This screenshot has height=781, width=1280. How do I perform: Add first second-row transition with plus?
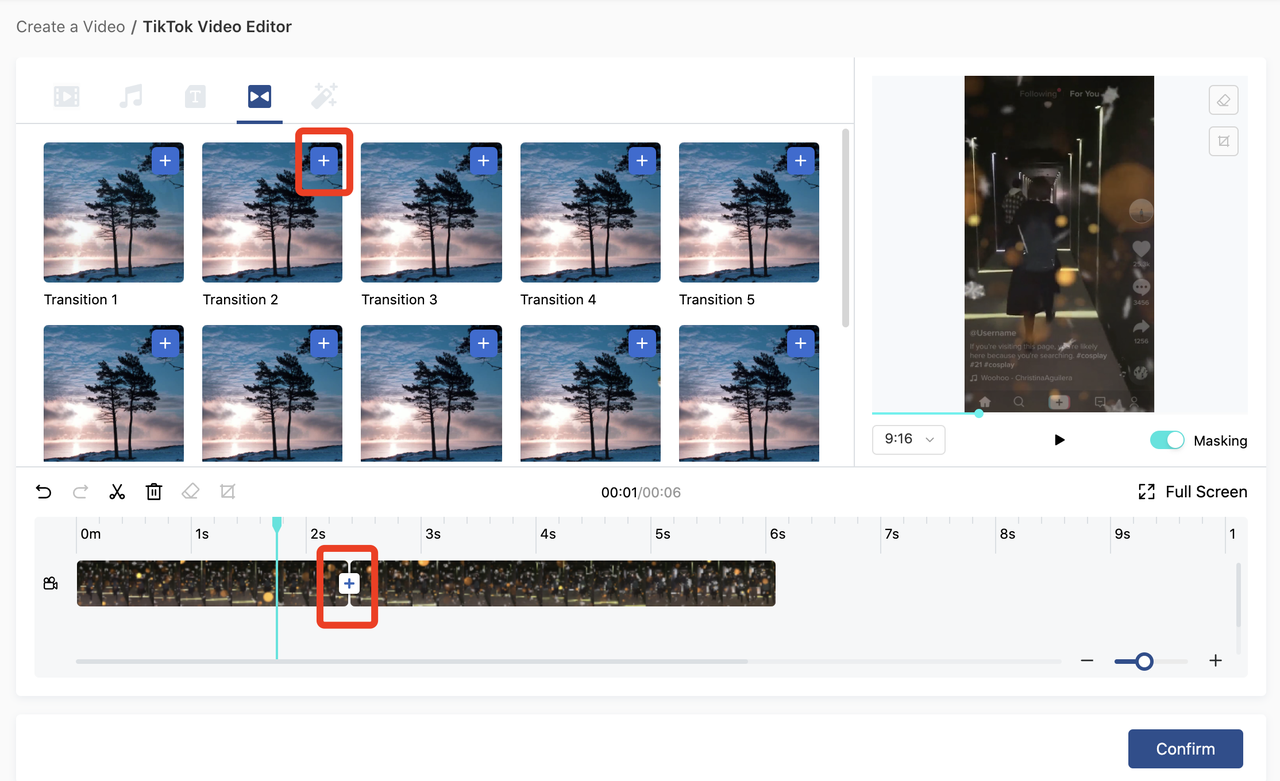(165, 344)
